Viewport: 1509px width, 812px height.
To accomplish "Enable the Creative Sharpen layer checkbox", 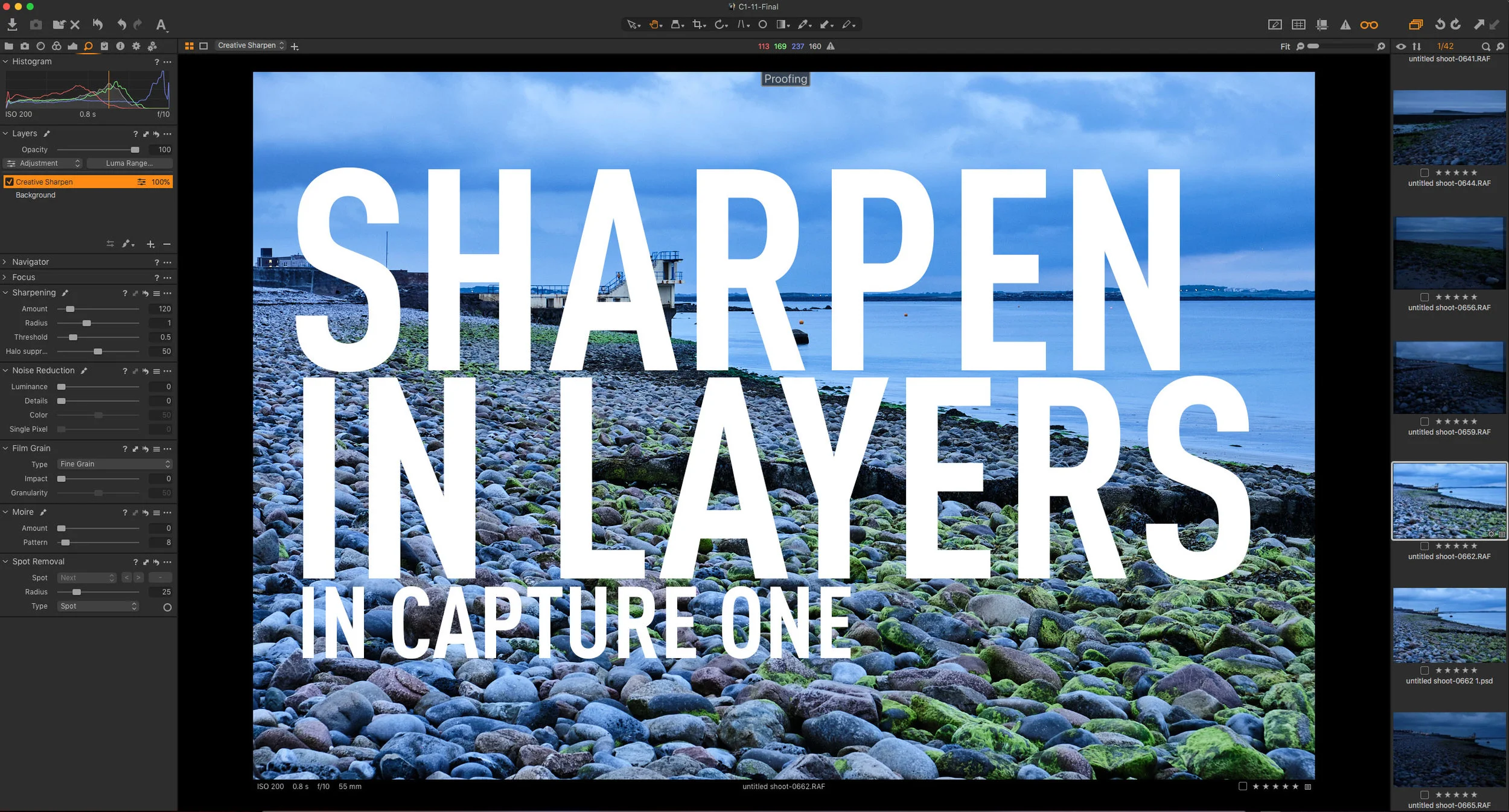I will coord(9,182).
